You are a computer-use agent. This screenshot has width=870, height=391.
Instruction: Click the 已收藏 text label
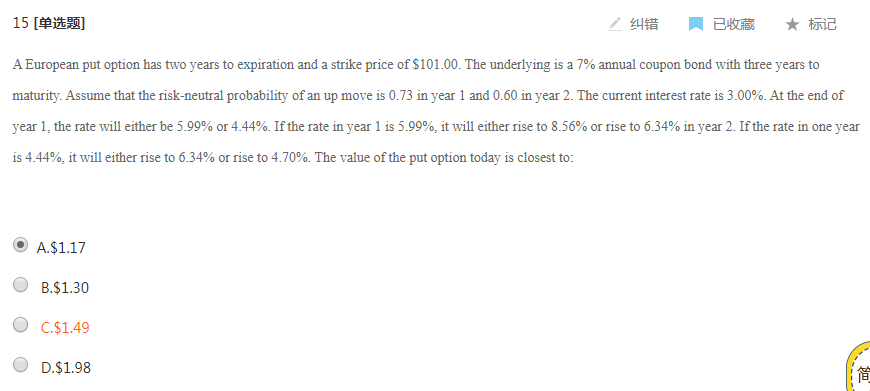point(734,24)
